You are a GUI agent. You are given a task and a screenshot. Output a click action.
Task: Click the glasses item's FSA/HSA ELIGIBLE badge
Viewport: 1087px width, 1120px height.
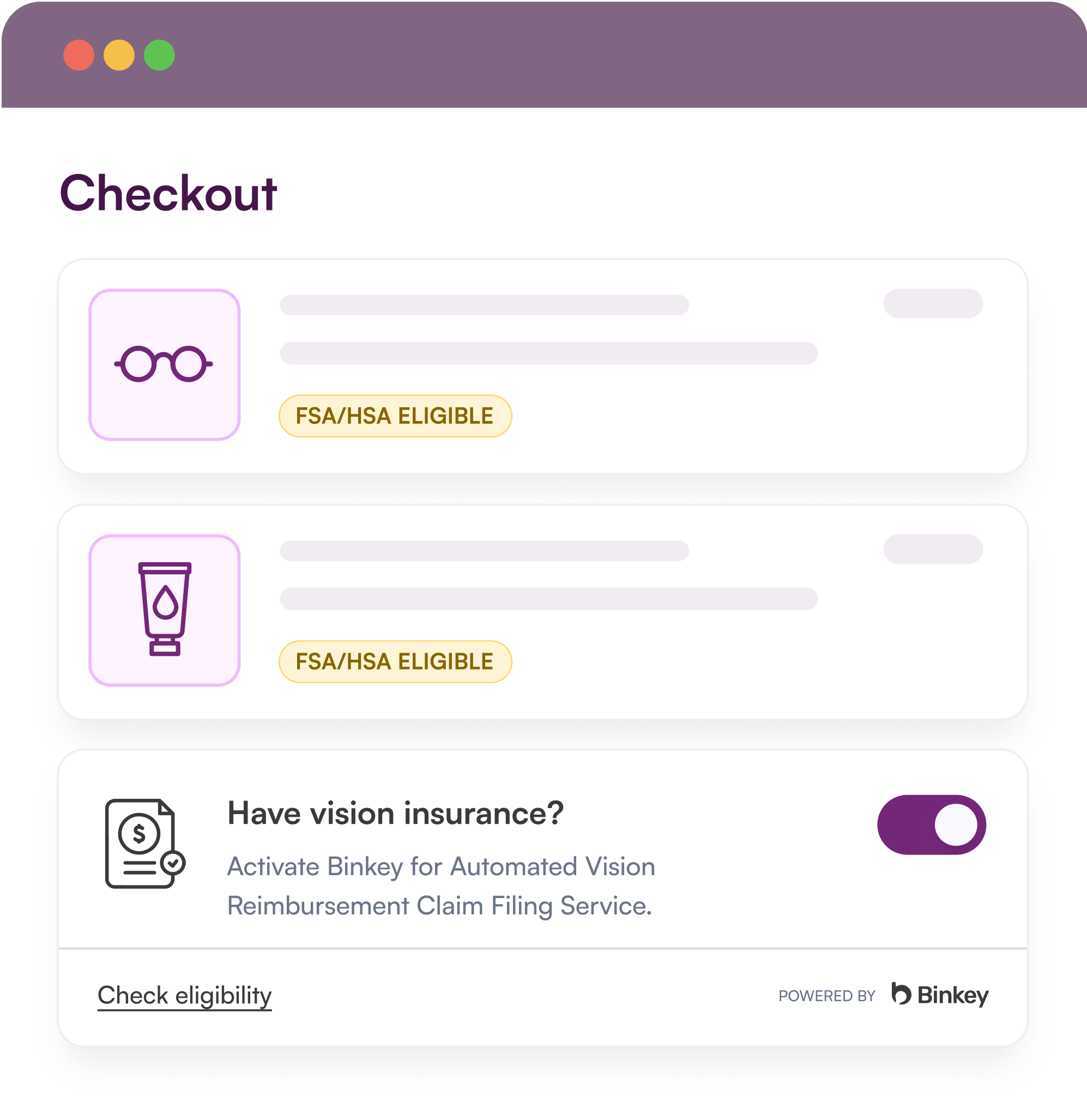point(395,416)
